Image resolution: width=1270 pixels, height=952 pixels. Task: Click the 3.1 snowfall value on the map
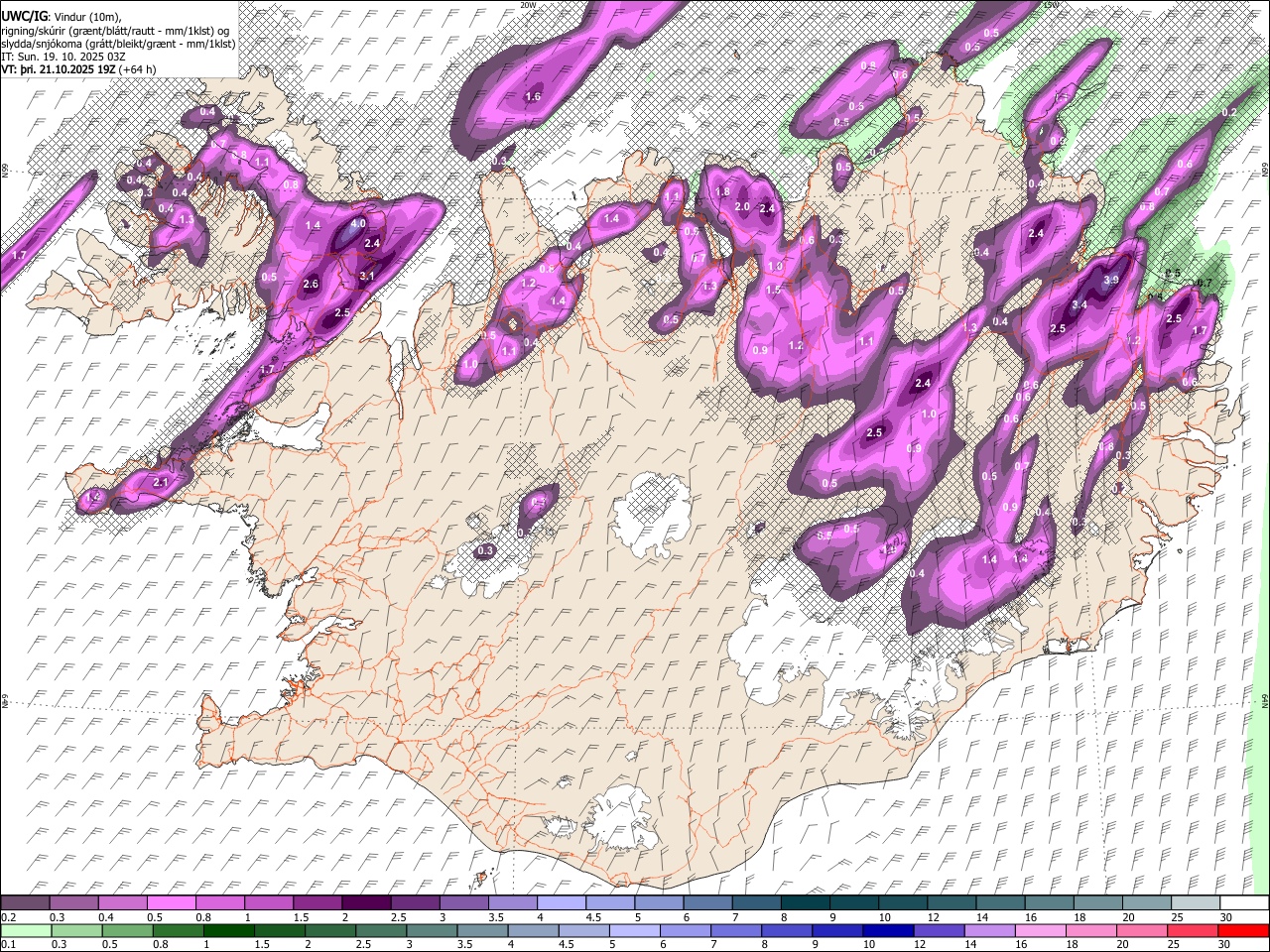pos(366,276)
